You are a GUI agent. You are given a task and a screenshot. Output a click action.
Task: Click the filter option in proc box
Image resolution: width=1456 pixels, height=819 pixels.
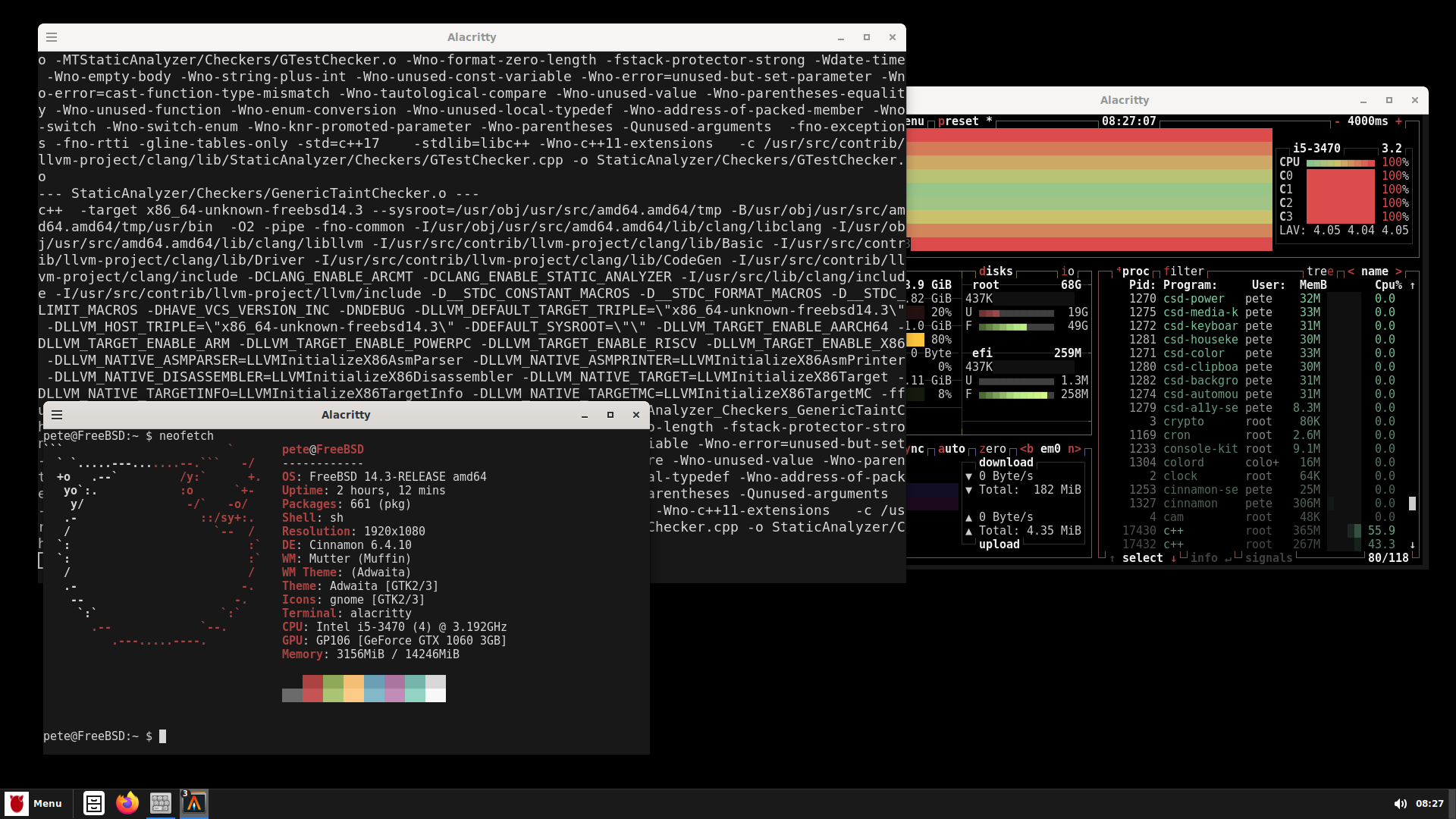coord(1184,271)
